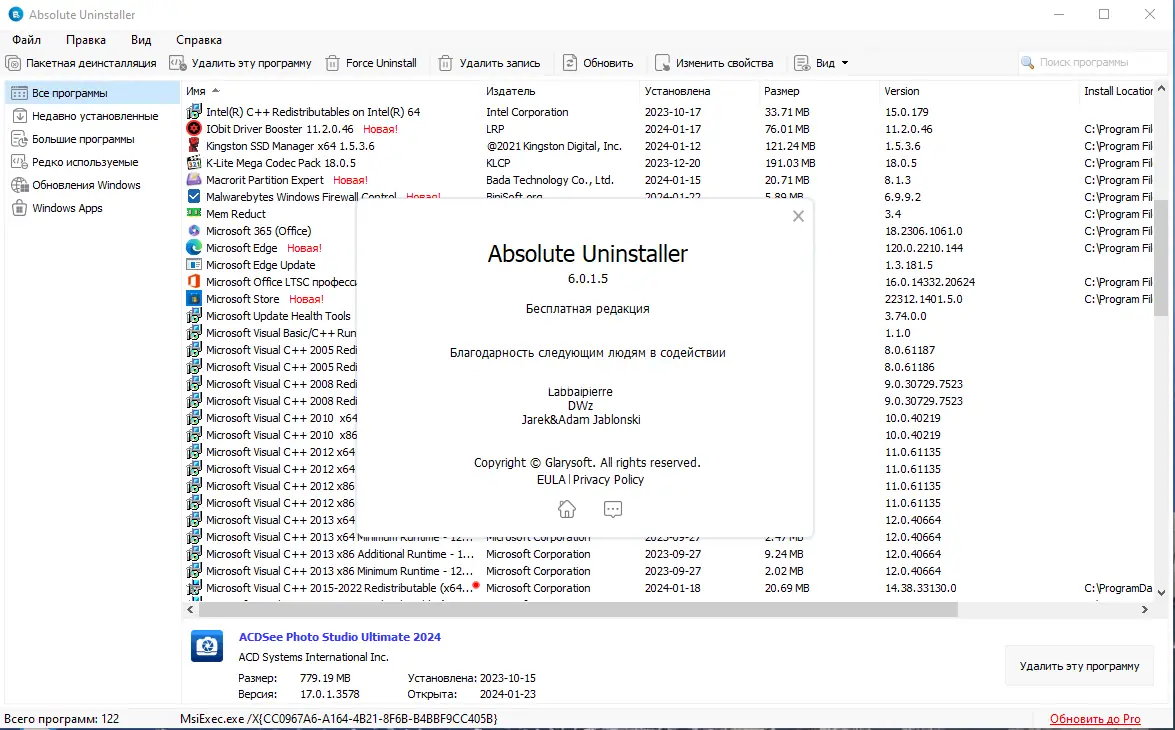The height and width of the screenshot is (730, 1175).
Task: Open the Вид dropdown in the toolbar
Action: [x=822, y=63]
